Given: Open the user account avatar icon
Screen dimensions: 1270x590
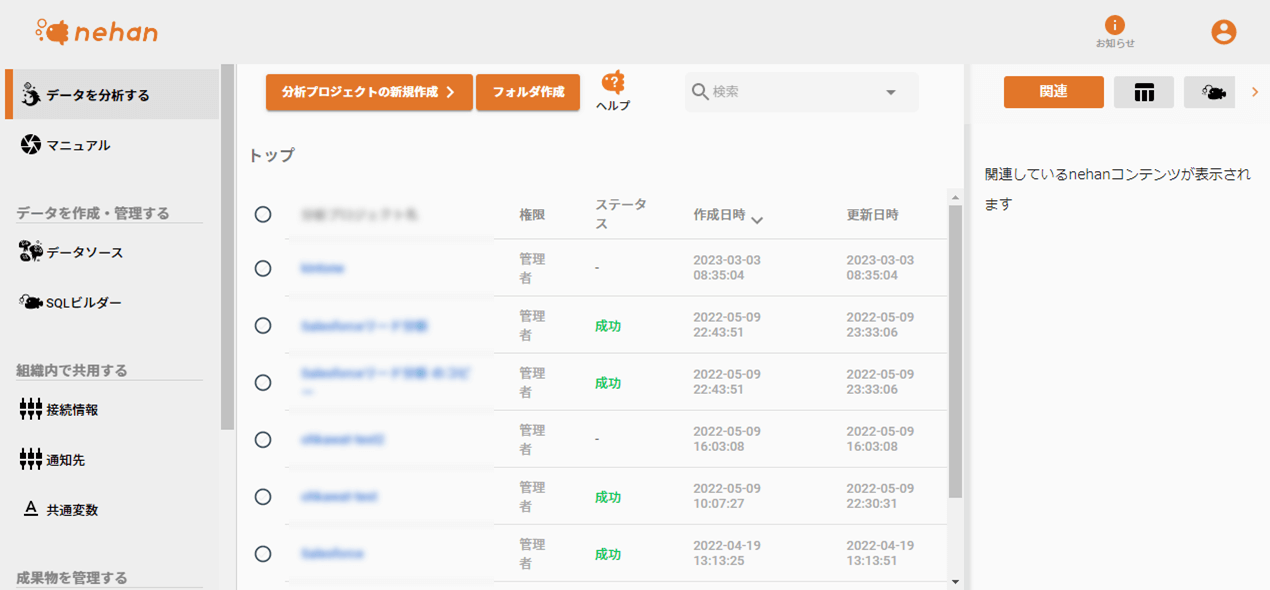Looking at the screenshot, I should [1224, 32].
